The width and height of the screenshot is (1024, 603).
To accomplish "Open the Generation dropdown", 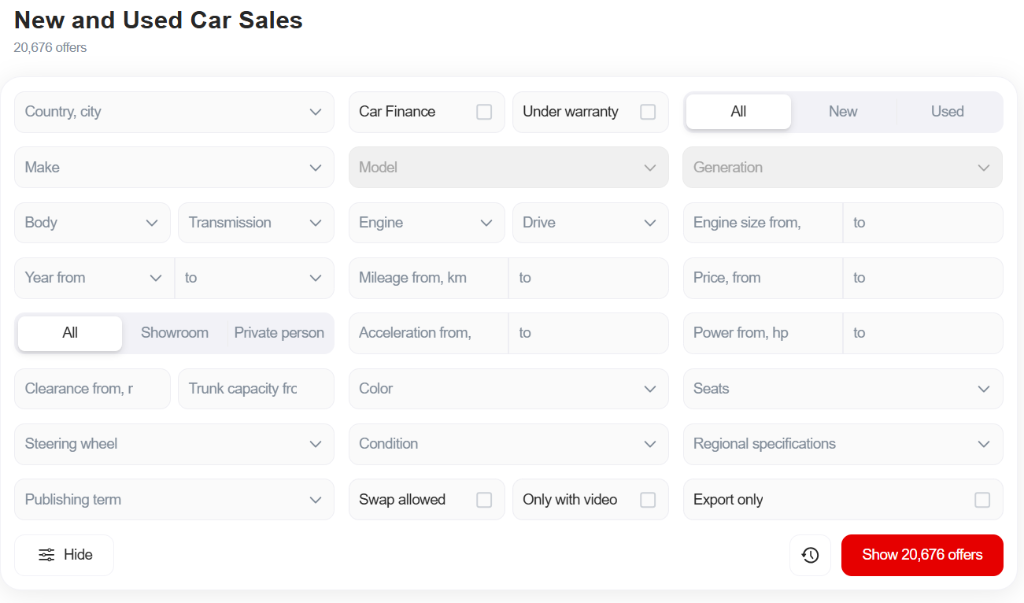I will point(843,167).
